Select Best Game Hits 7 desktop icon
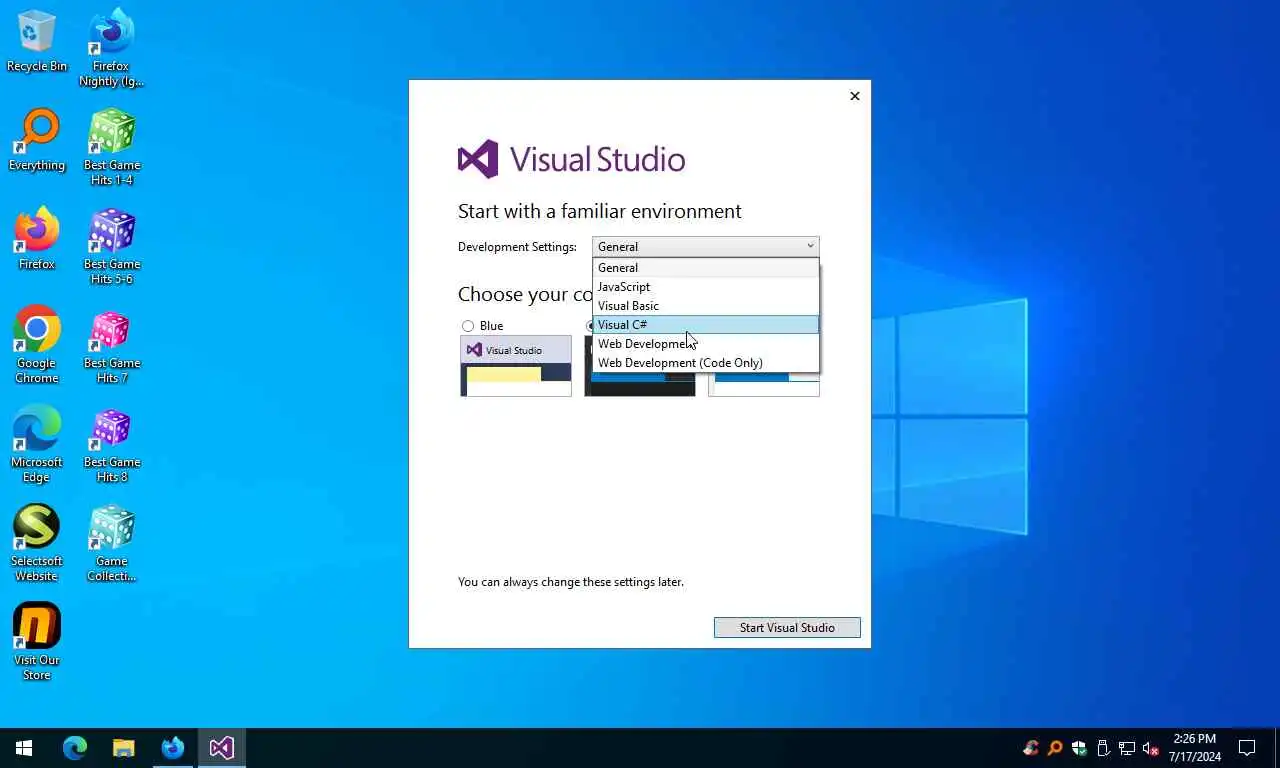 112,345
